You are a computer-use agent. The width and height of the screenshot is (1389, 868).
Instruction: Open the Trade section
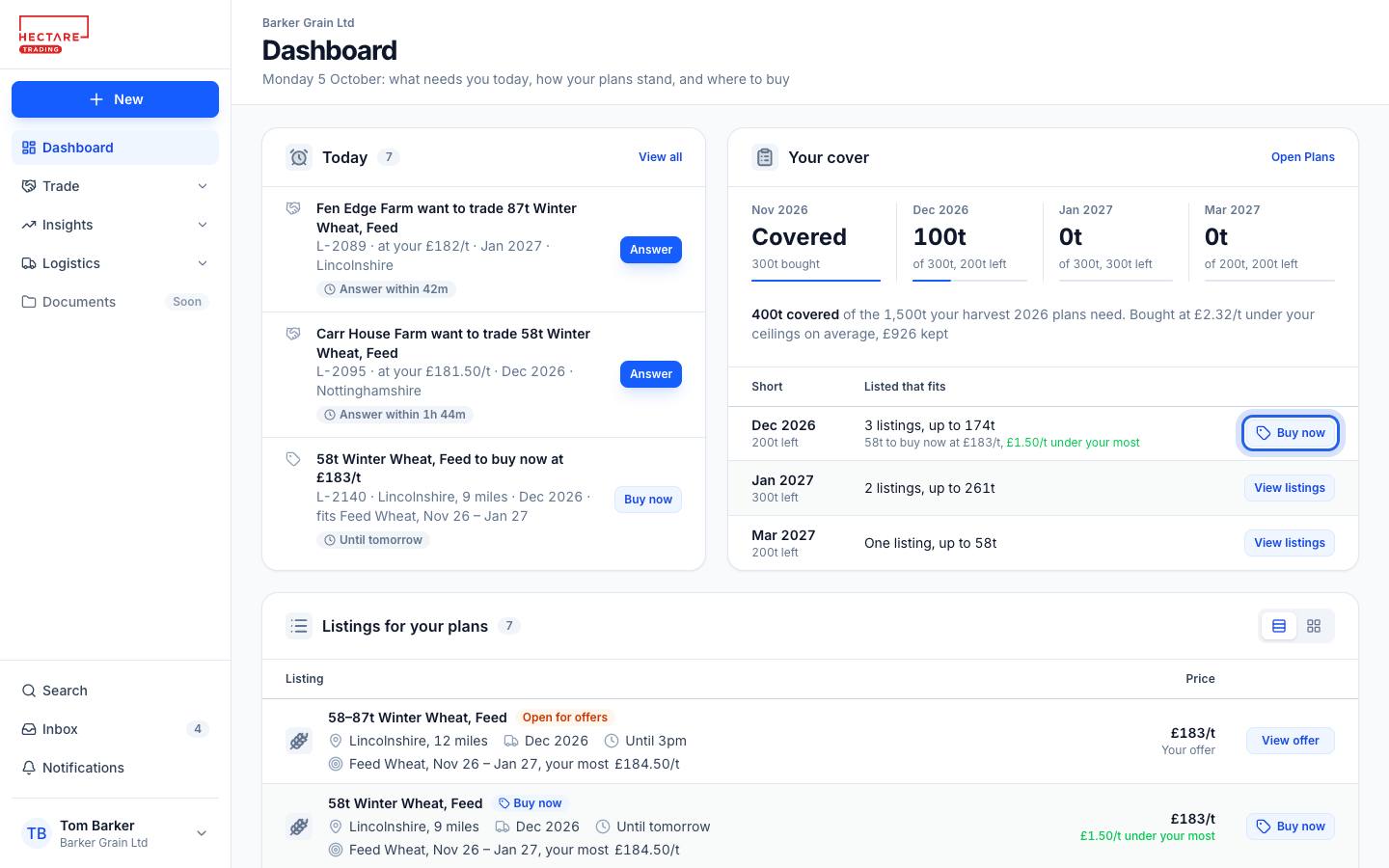[x=115, y=186]
